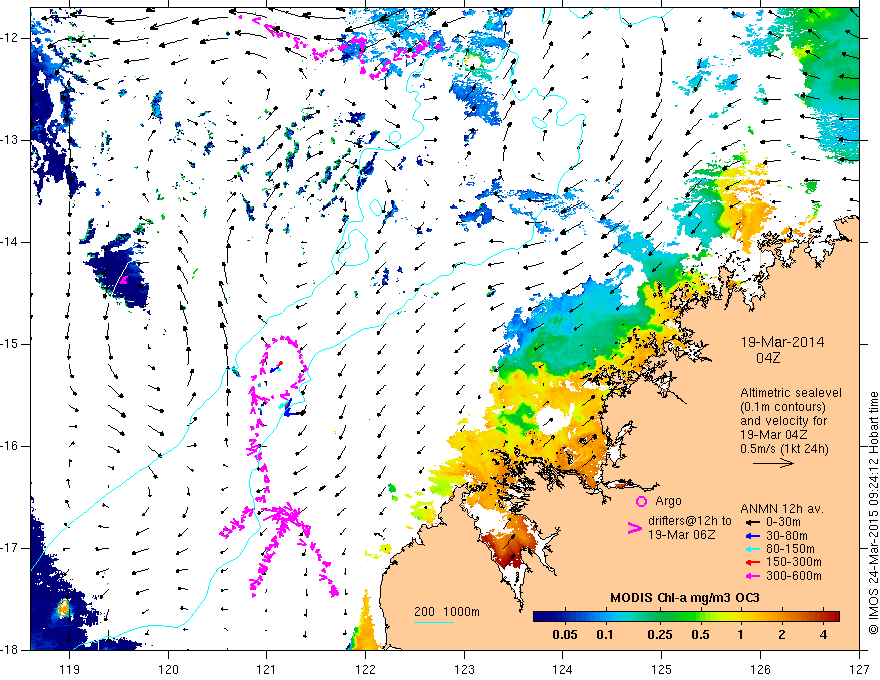Click the '04Z' time text below the date
The width and height of the screenshot is (880, 680).
click(x=768, y=358)
